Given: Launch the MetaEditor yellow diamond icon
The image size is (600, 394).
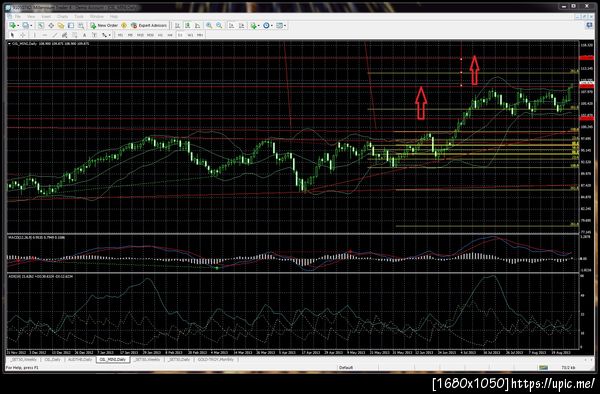Looking at the screenshot, I should (x=124, y=25).
